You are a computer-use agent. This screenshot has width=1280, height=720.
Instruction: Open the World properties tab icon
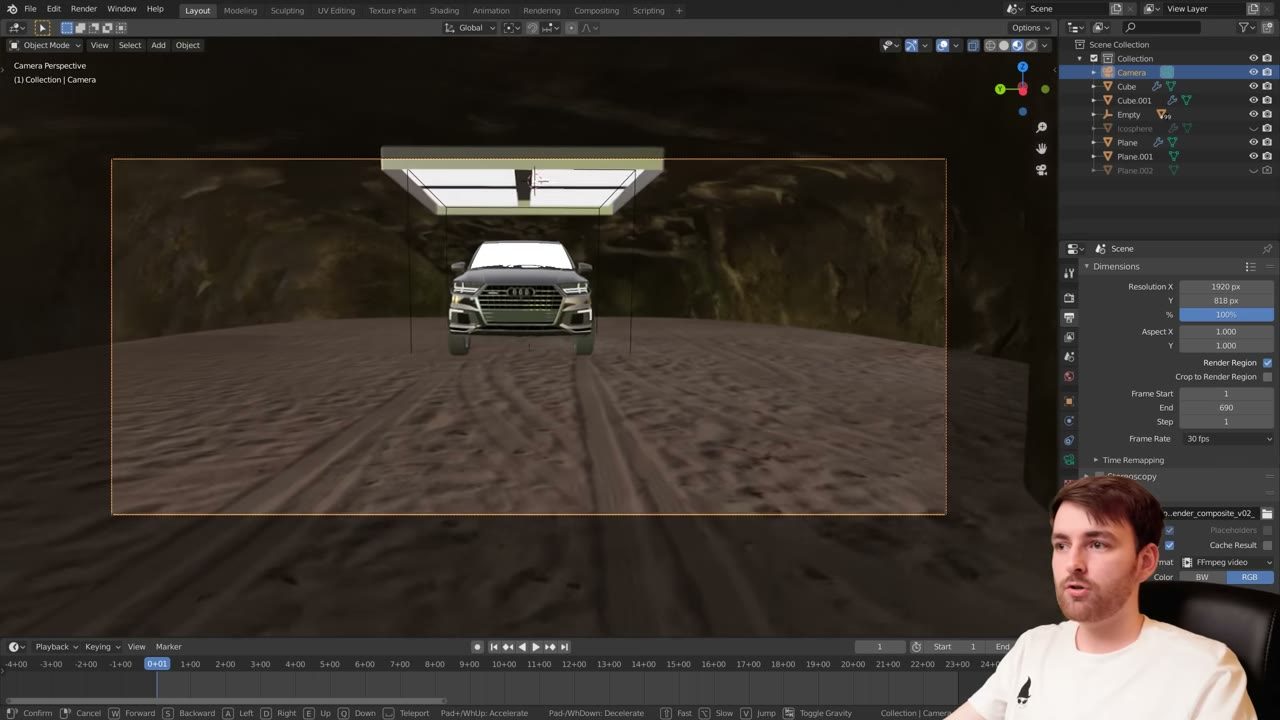pyautogui.click(x=1069, y=376)
